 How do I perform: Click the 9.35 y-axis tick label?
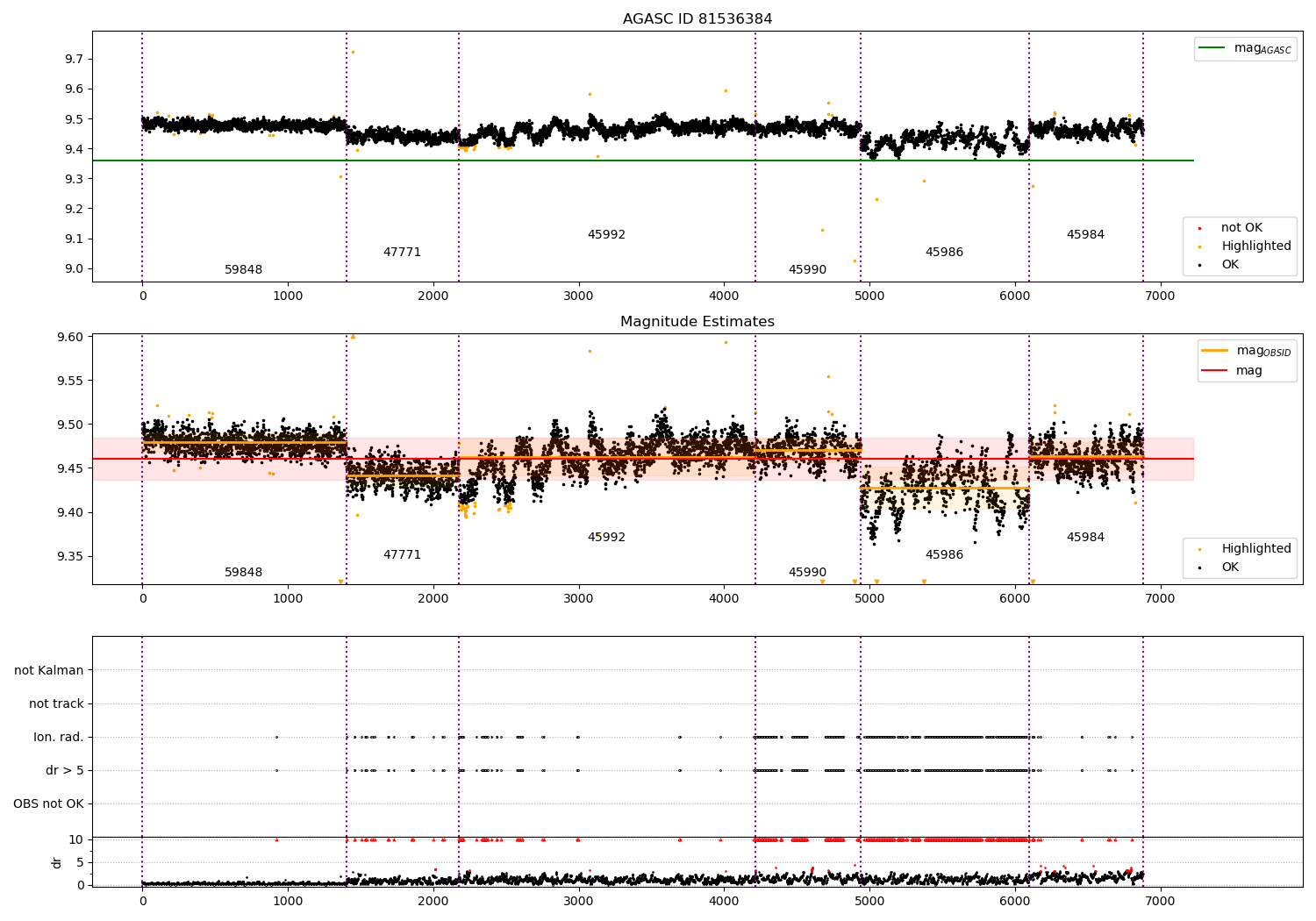[x=70, y=557]
